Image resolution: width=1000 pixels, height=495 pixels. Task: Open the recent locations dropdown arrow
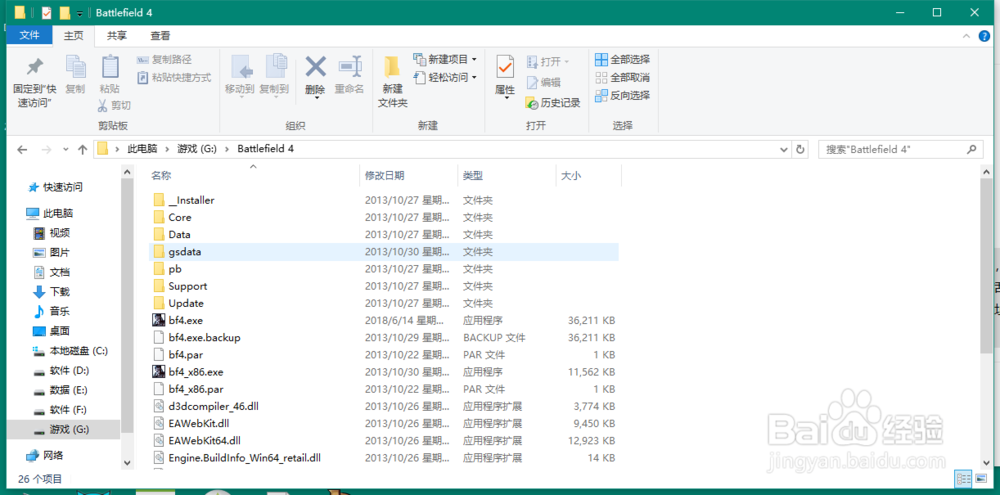tap(66, 149)
